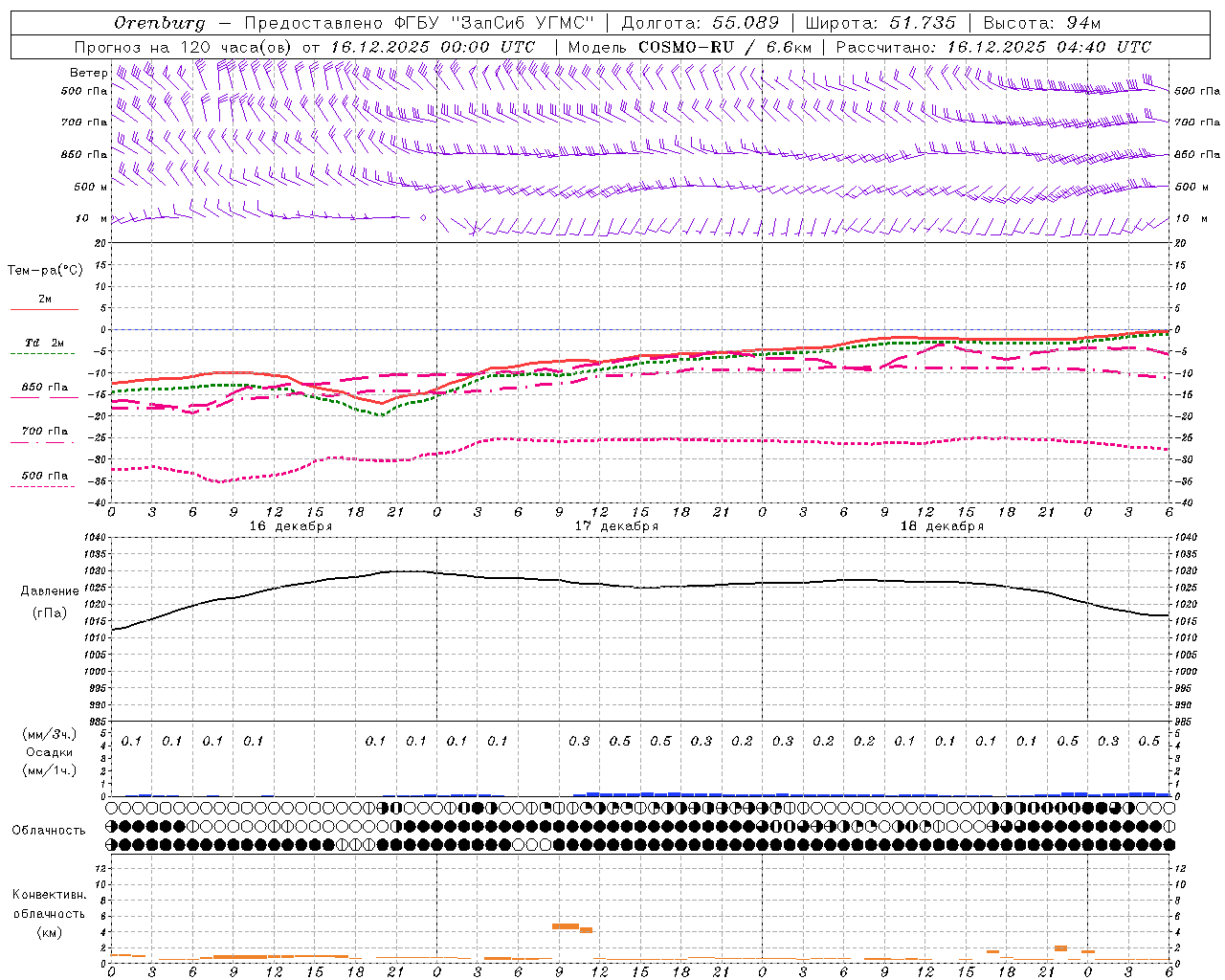Click '-40' at the bottom of the left temperature axis
This screenshot has width=1225, height=980.
click(x=99, y=503)
